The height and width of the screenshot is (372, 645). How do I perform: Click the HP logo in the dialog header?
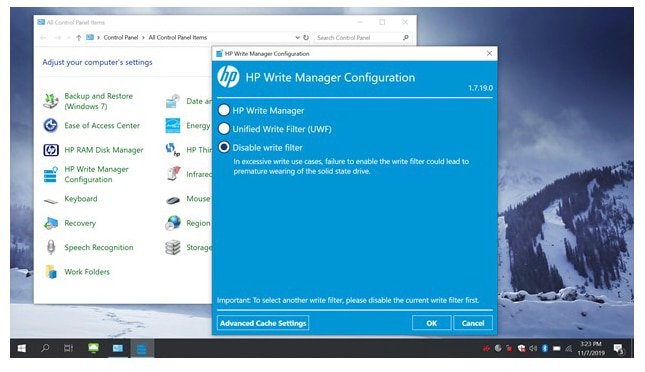point(228,77)
